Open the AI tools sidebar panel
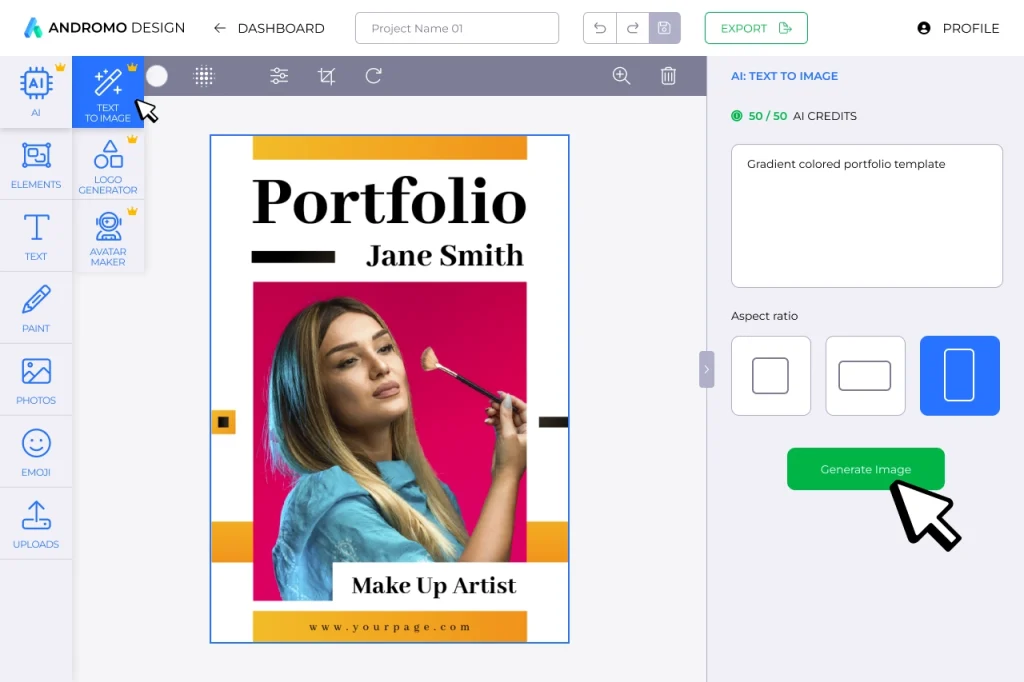1024x682 pixels. coord(36,92)
